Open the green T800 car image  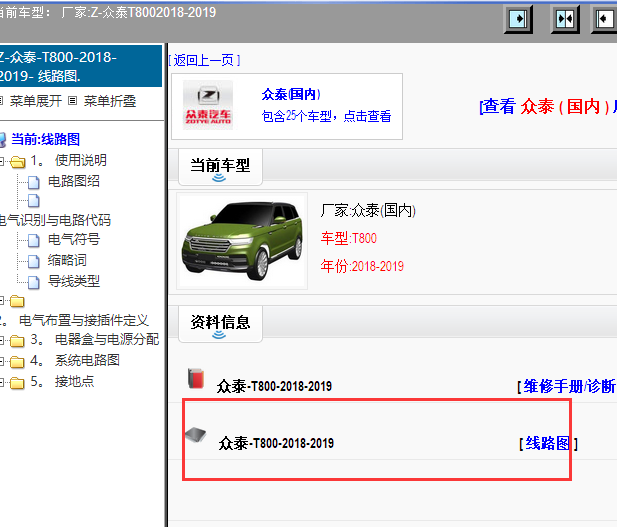tap(242, 241)
